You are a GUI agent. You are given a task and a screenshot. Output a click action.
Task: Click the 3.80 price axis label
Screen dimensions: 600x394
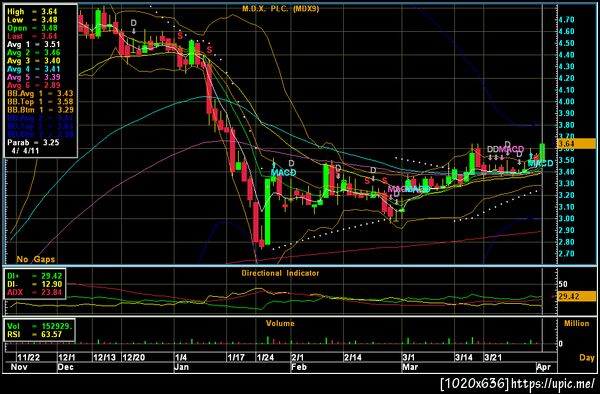coord(566,125)
